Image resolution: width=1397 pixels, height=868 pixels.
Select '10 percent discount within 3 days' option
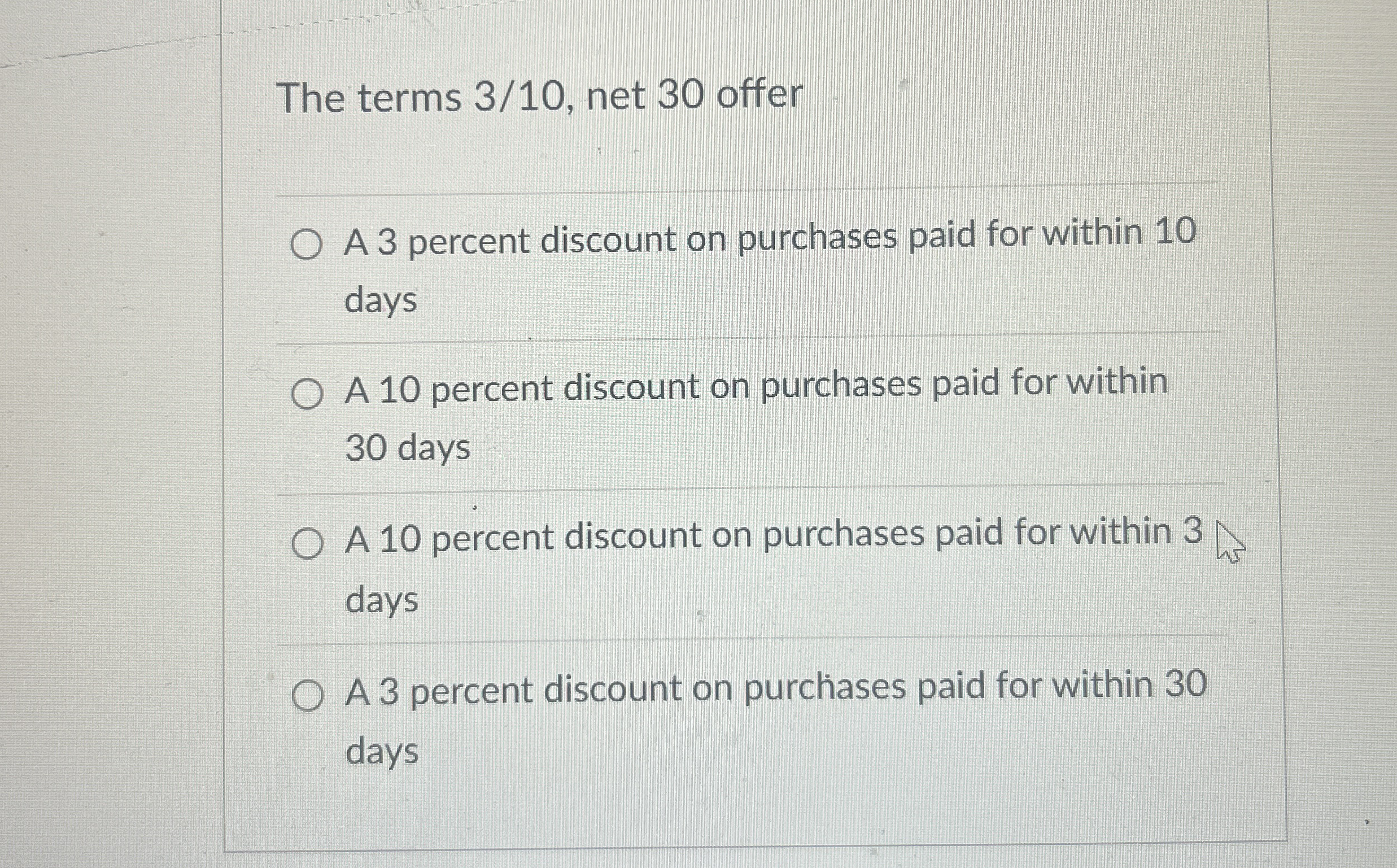(307, 543)
